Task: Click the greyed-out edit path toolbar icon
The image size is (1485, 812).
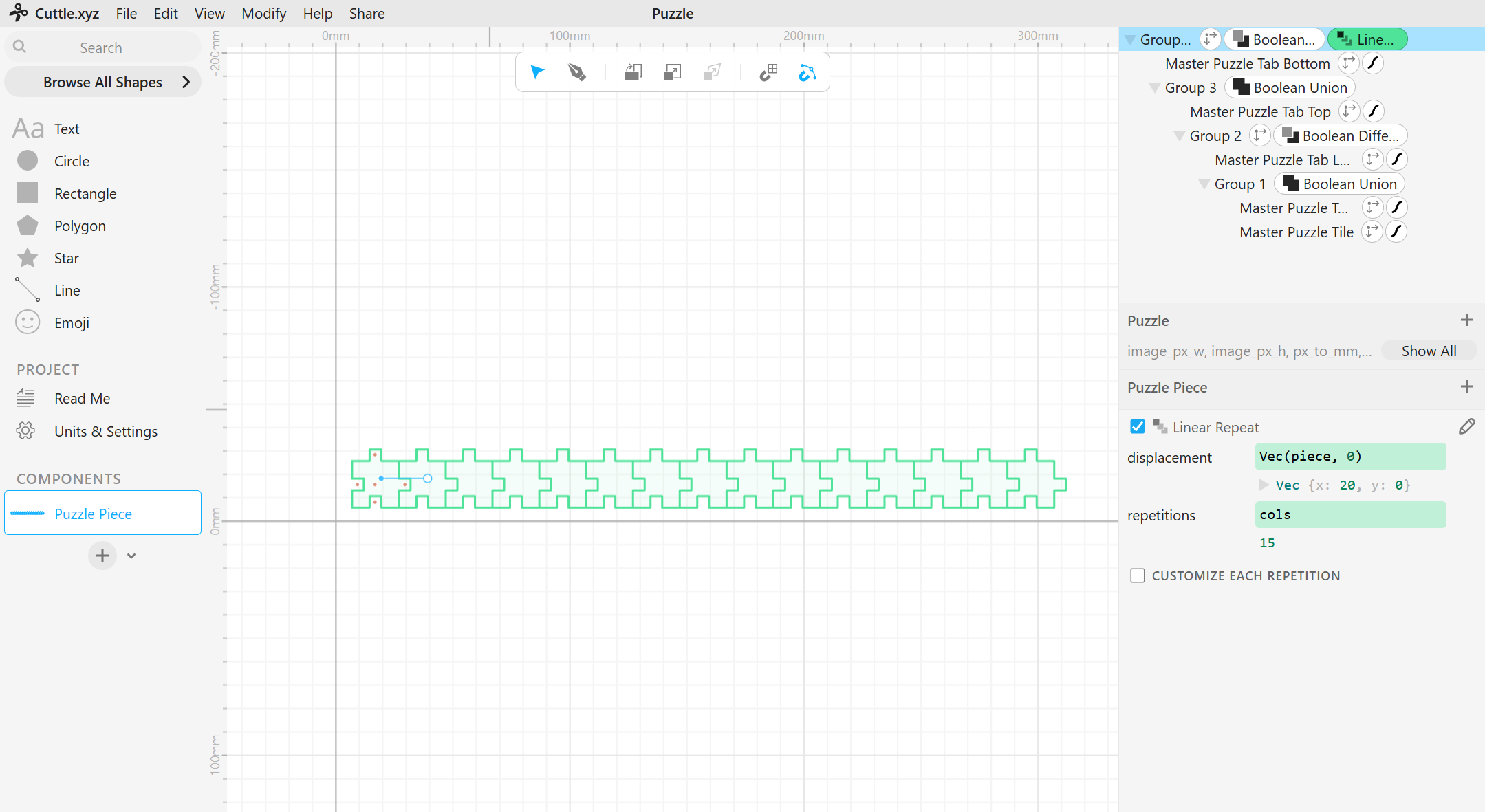Action: [x=712, y=72]
